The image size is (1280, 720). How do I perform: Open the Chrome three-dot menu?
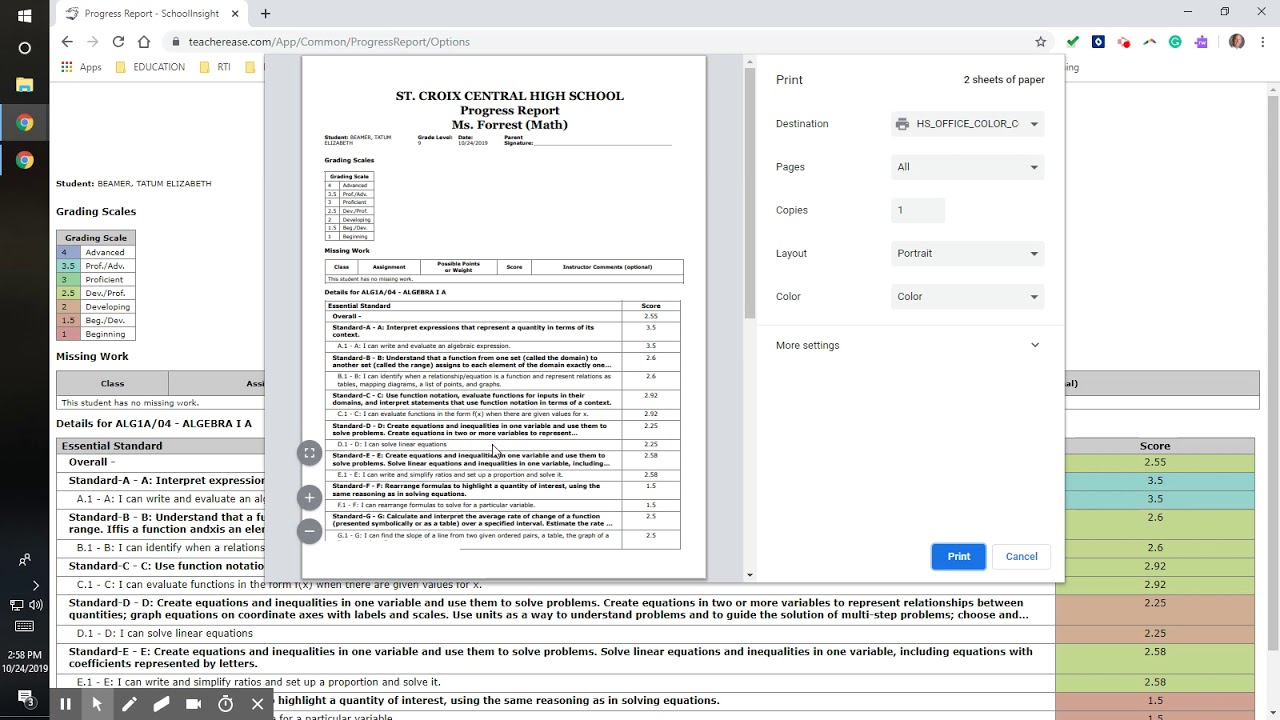tap(1263, 42)
